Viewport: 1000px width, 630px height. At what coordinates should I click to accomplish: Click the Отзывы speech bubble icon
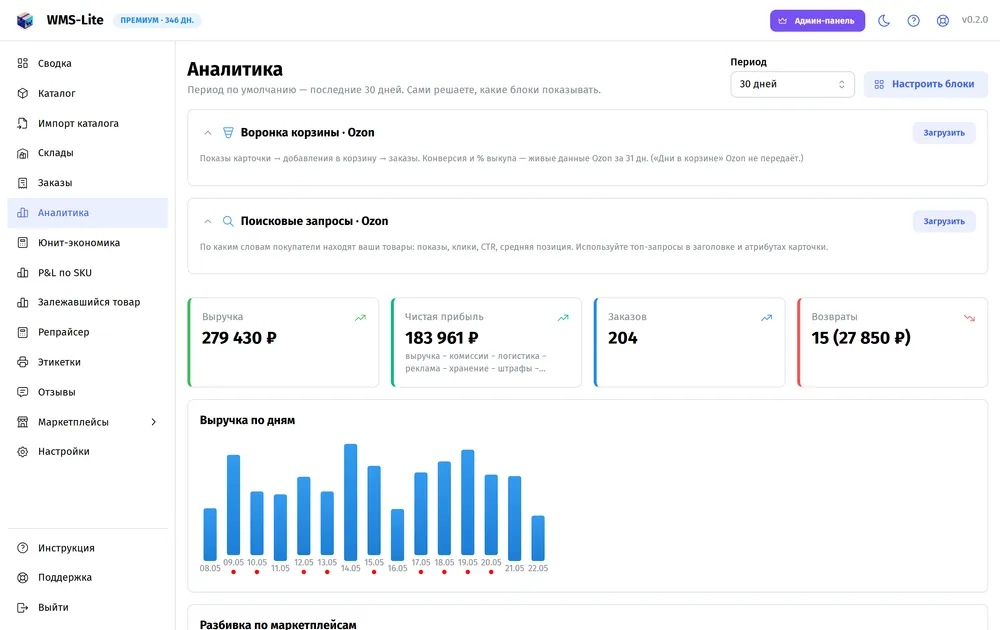click(22, 392)
